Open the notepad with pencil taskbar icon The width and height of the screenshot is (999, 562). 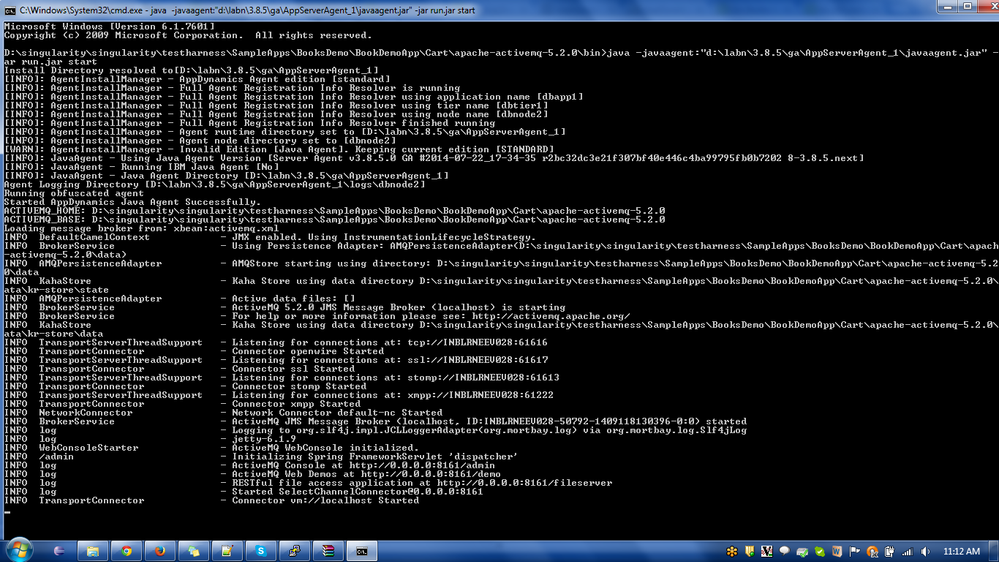click(227, 551)
